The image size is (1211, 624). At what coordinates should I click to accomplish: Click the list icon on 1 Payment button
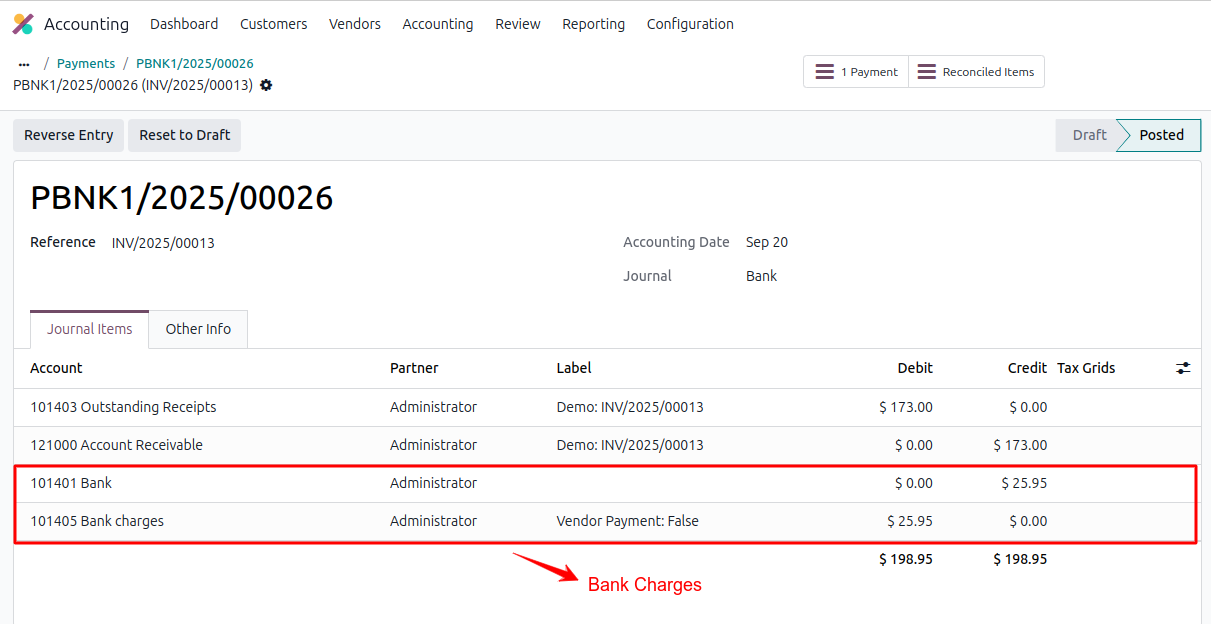(826, 71)
